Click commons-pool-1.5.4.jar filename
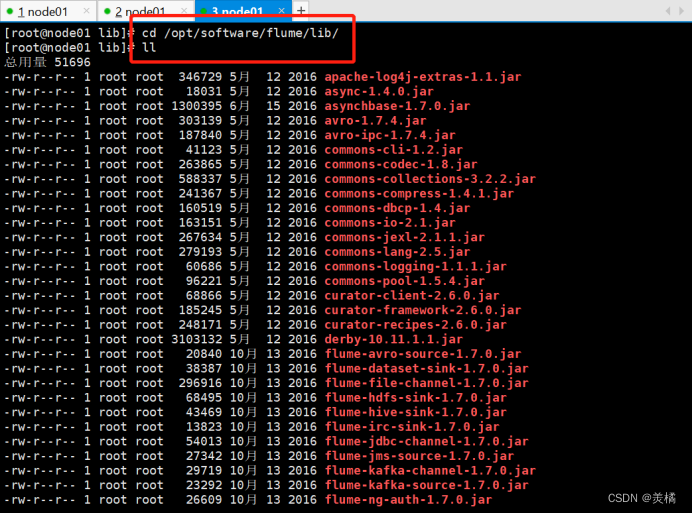The height and width of the screenshot is (514, 692). click(x=405, y=281)
